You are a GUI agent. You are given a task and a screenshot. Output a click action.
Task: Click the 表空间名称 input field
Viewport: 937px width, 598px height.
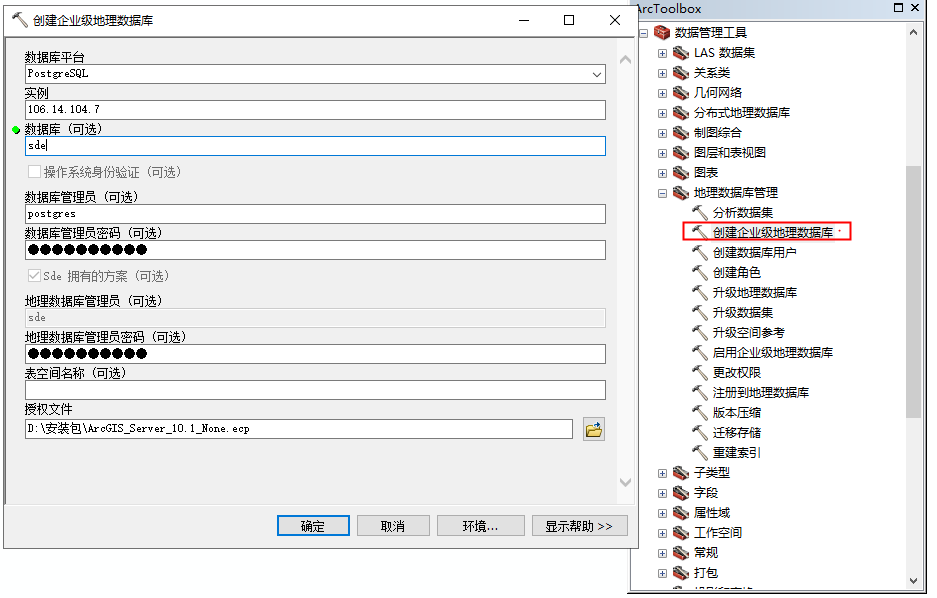[315, 390]
